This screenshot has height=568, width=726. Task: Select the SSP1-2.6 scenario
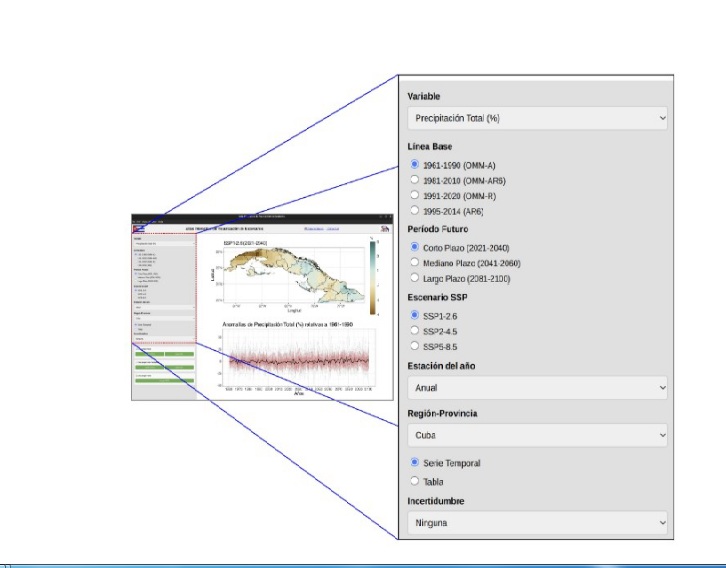414,315
